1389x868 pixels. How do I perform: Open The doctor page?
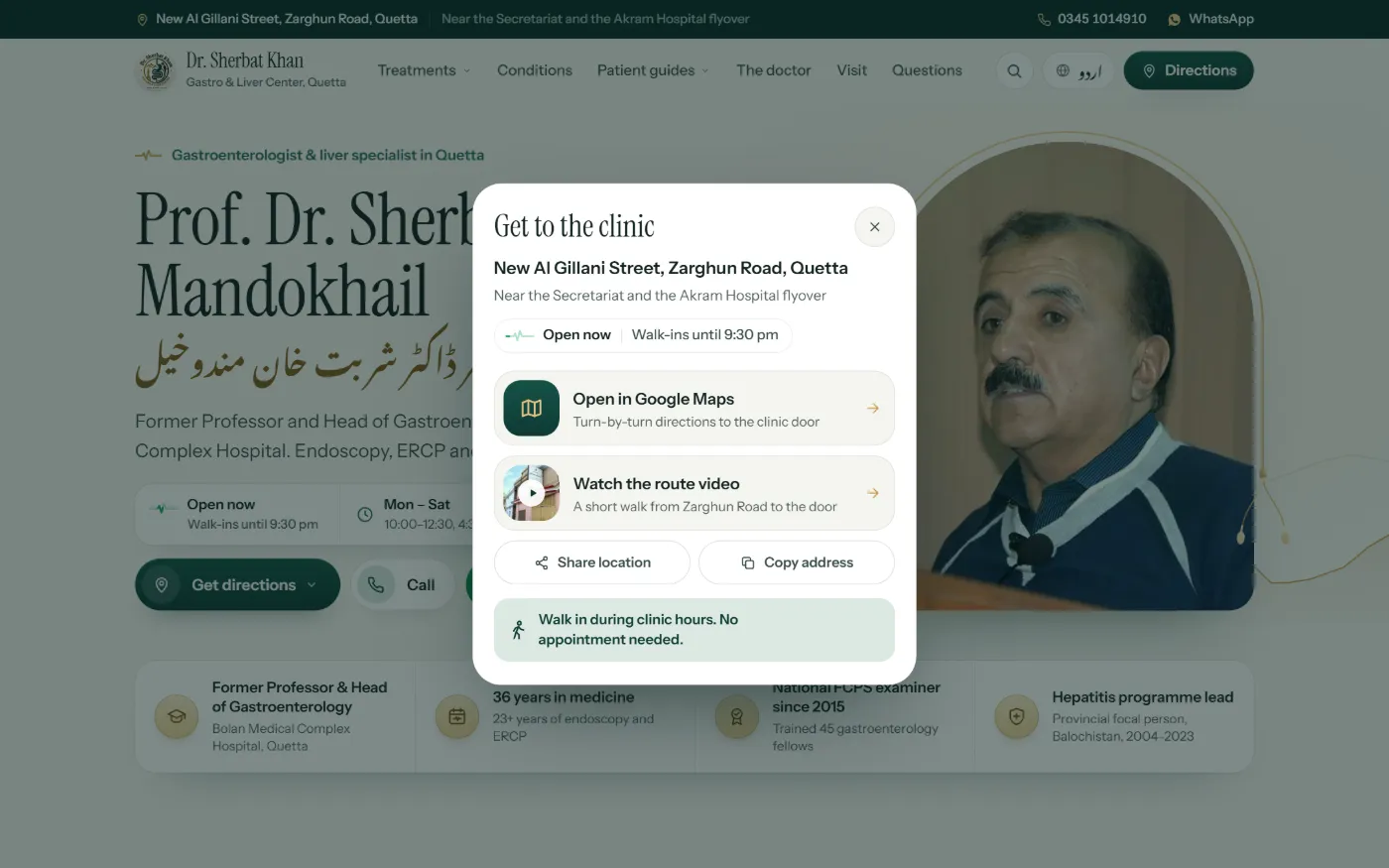pyautogui.click(x=774, y=70)
